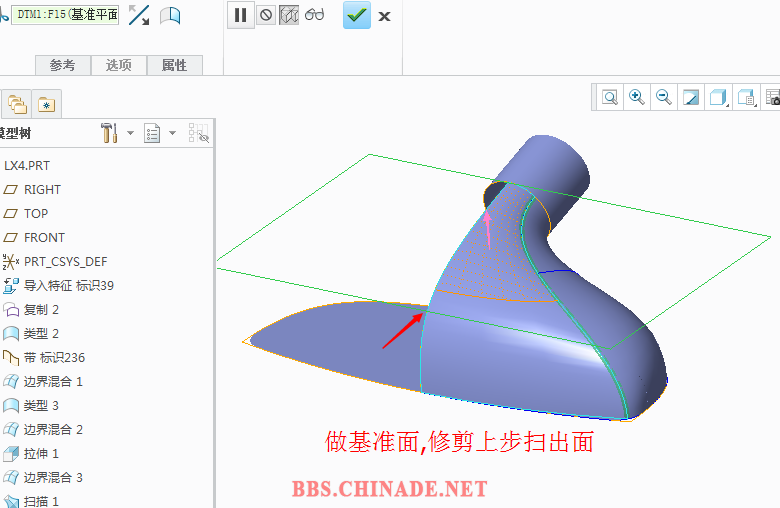Click the model tree show list icon
The image size is (780, 508).
point(152,133)
